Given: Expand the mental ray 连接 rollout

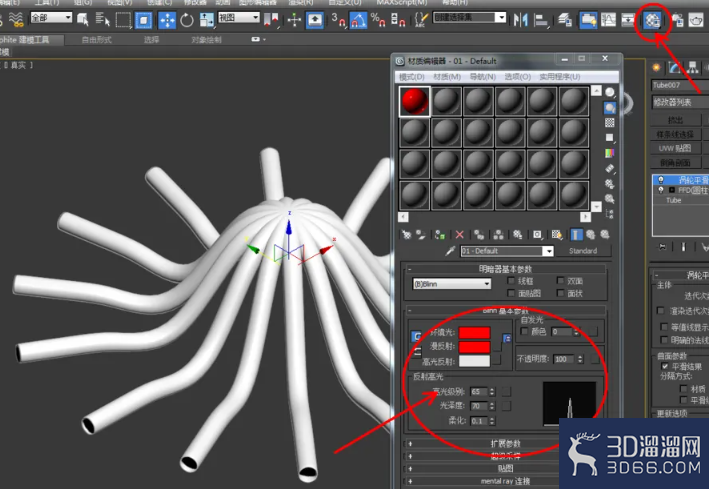Looking at the screenshot, I should [505, 481].
